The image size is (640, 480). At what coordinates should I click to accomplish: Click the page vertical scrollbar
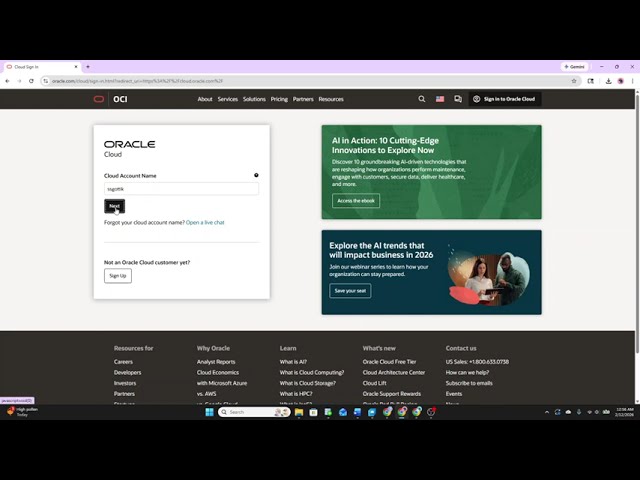637,222
